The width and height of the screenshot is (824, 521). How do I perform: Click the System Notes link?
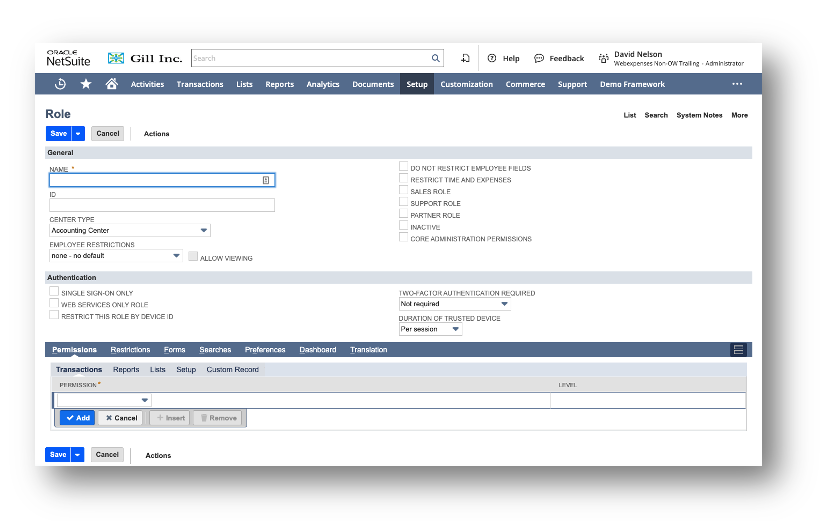tap(699, 115)
